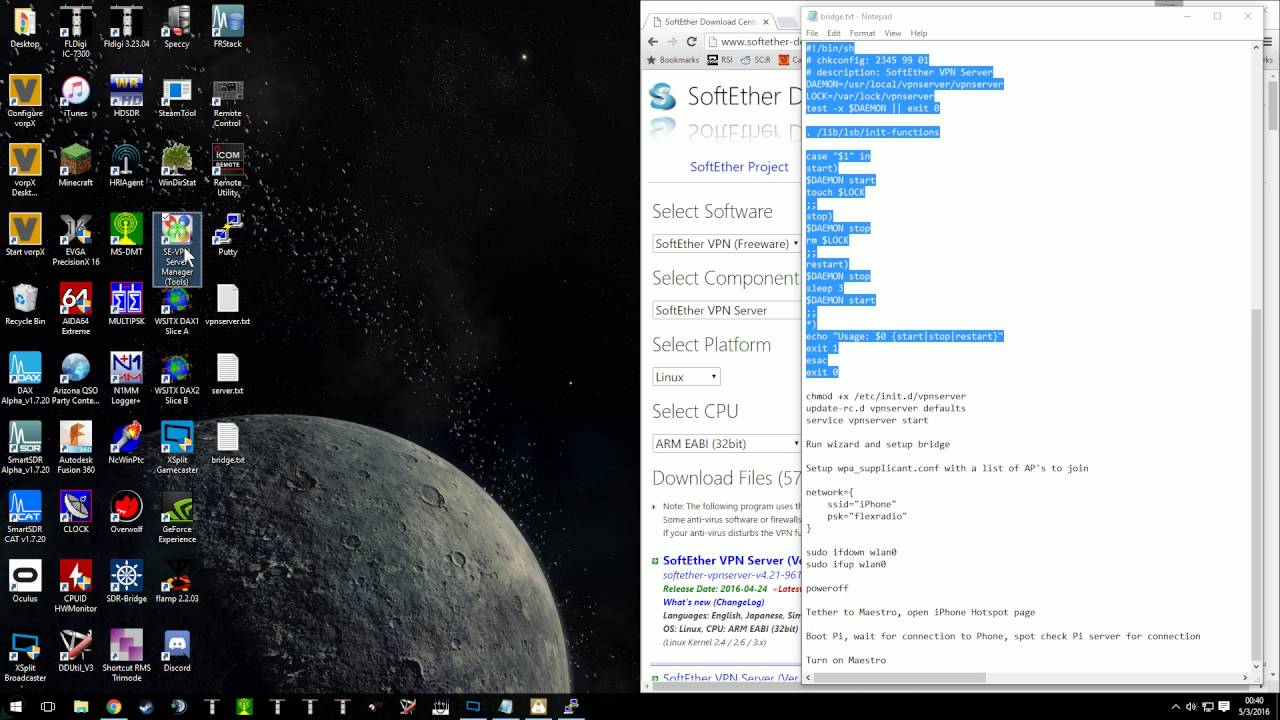This screenshot has height=720, width=1280.
Task: Open the Bookmarks folder in bookmarks bar
Action: (x=673, y=60)
